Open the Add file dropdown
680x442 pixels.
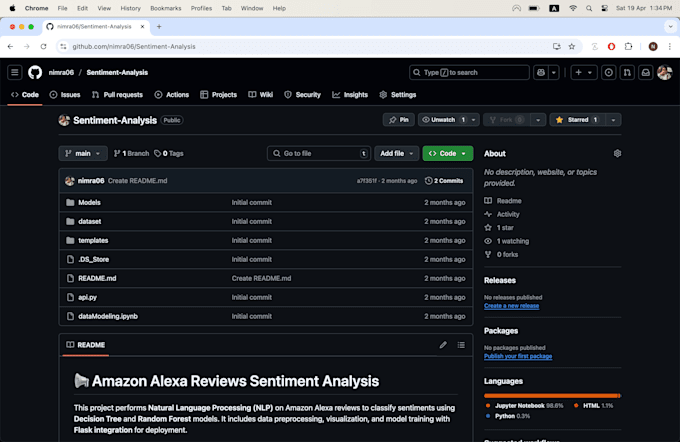pos(396,154)
